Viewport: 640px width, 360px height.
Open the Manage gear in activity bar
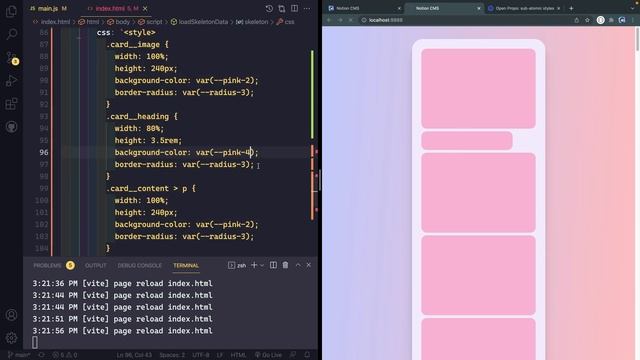point(11,338)
